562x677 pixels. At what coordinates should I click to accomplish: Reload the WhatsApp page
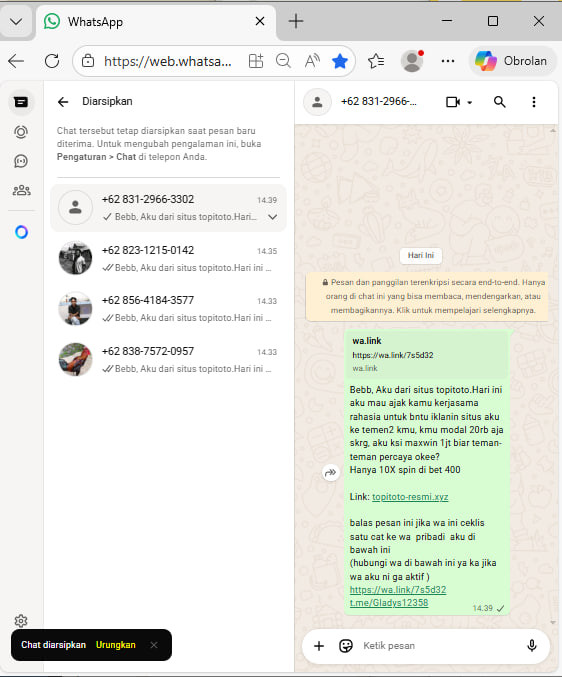point(52,61)
